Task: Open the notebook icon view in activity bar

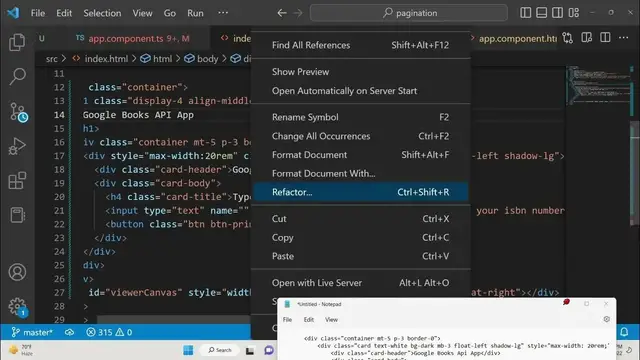Action: [x=17, y=215]
